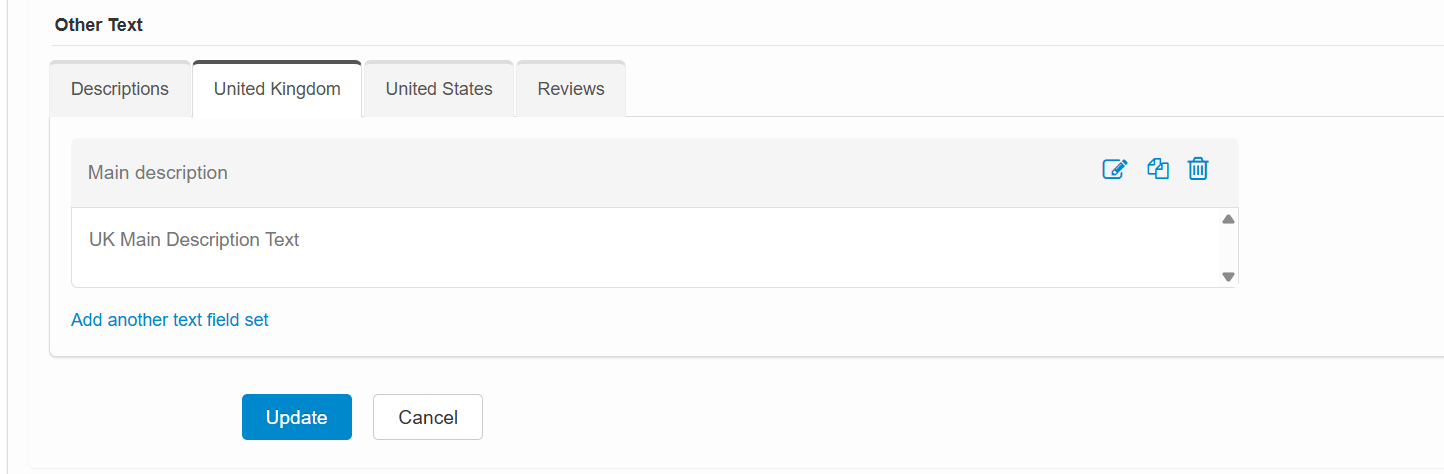
Task: Click the Cancel button
Action: 428,417
